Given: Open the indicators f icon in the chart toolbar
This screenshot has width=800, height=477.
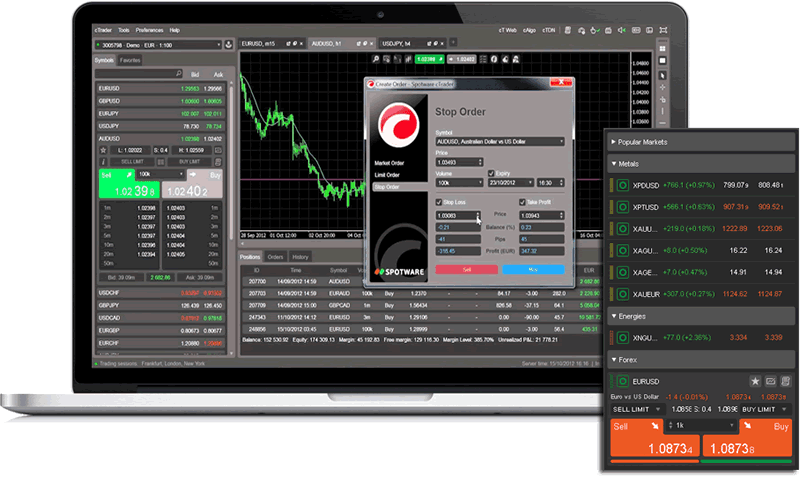Looking at the screenshot, I should coord(494,60).
